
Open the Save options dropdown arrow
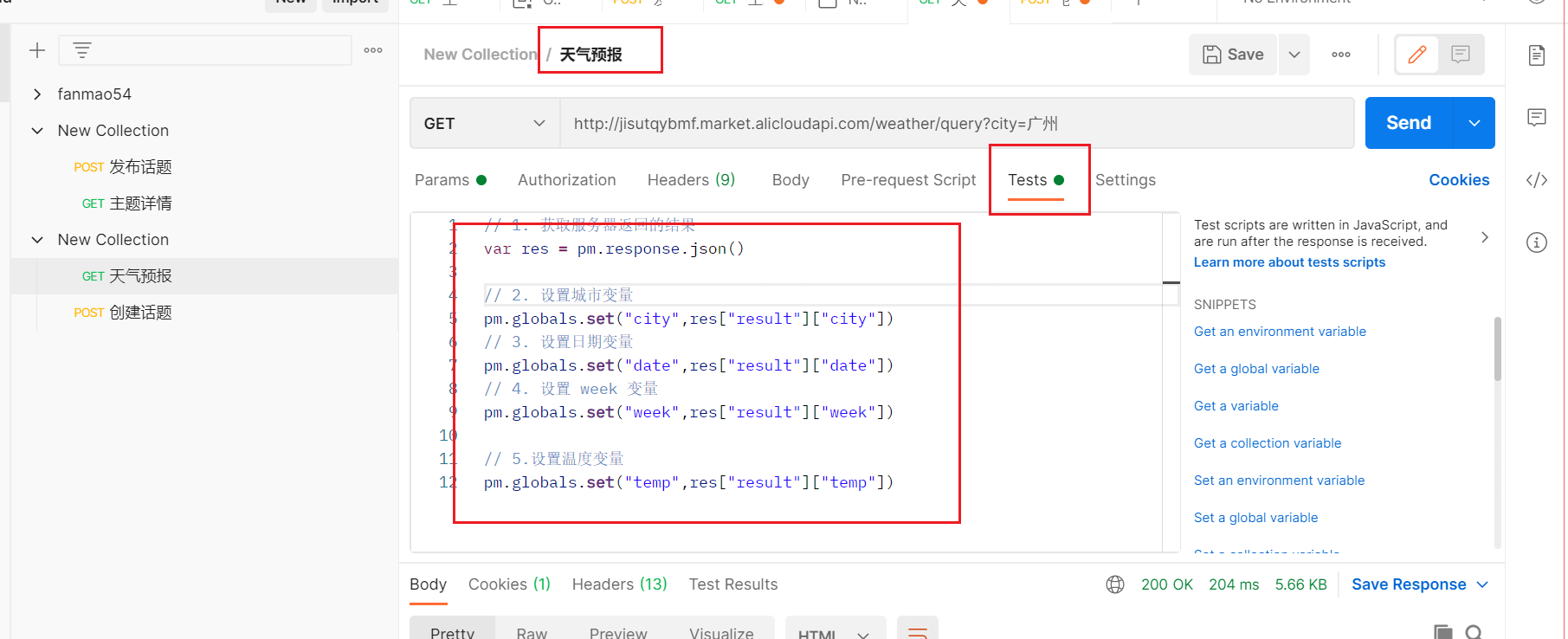coord(1294,55)
